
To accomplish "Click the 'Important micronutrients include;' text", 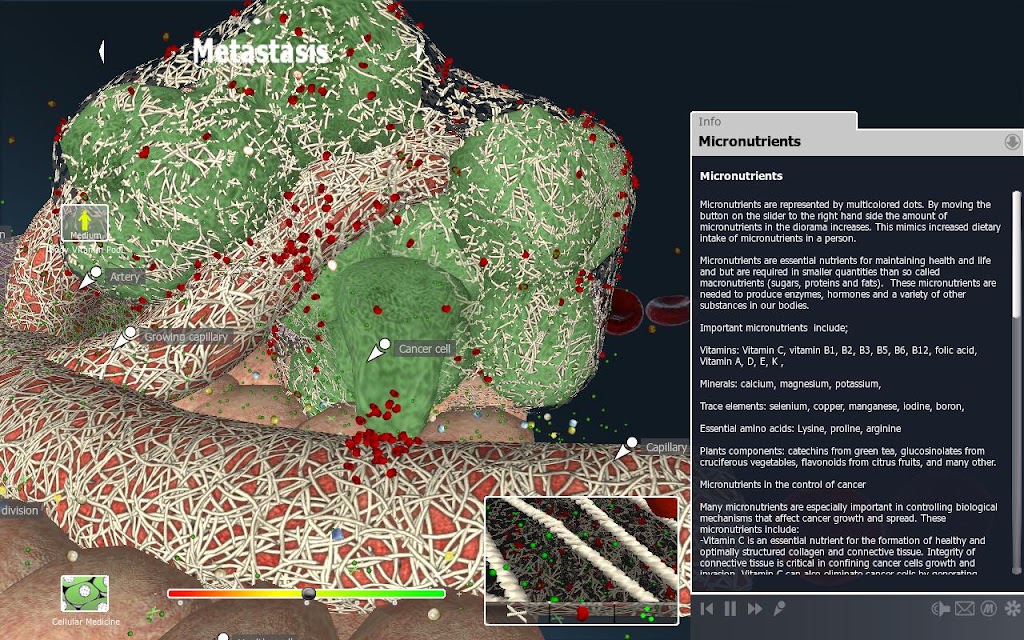I will (773, 328).
